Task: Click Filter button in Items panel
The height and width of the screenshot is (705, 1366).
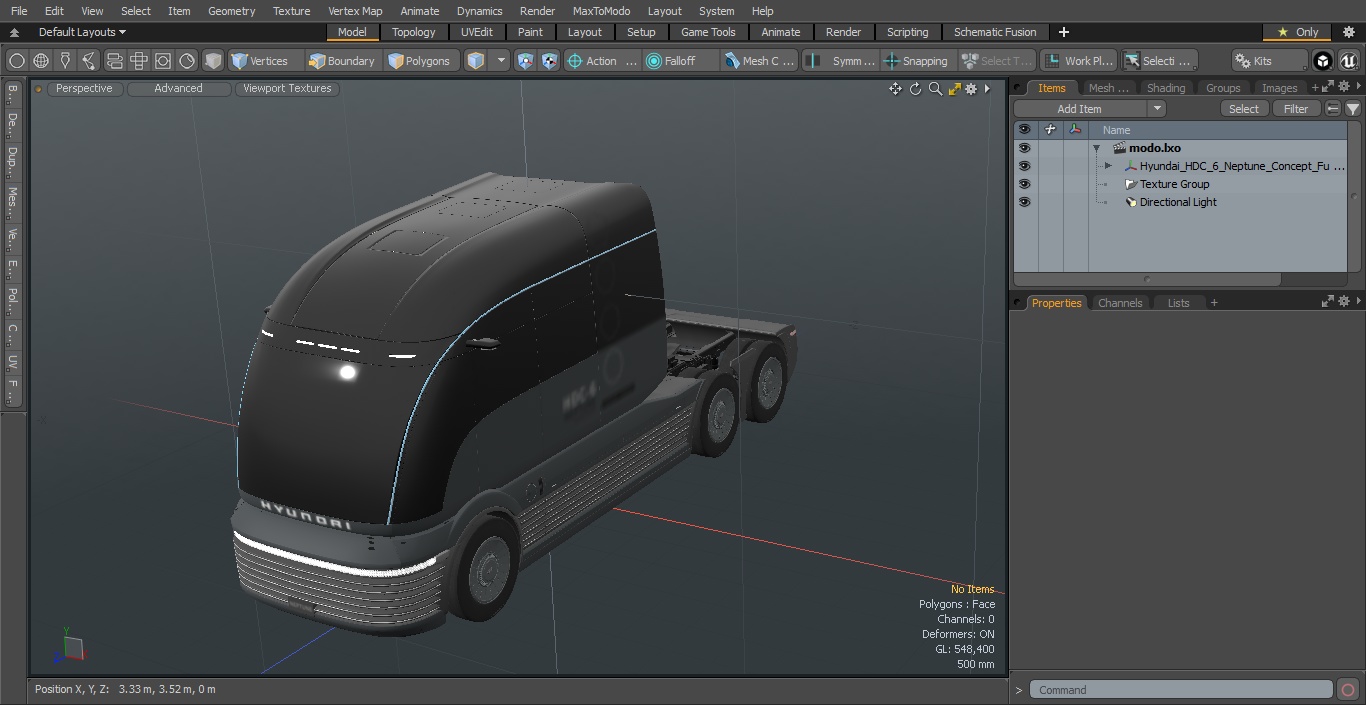Action: click(1296, 109)
